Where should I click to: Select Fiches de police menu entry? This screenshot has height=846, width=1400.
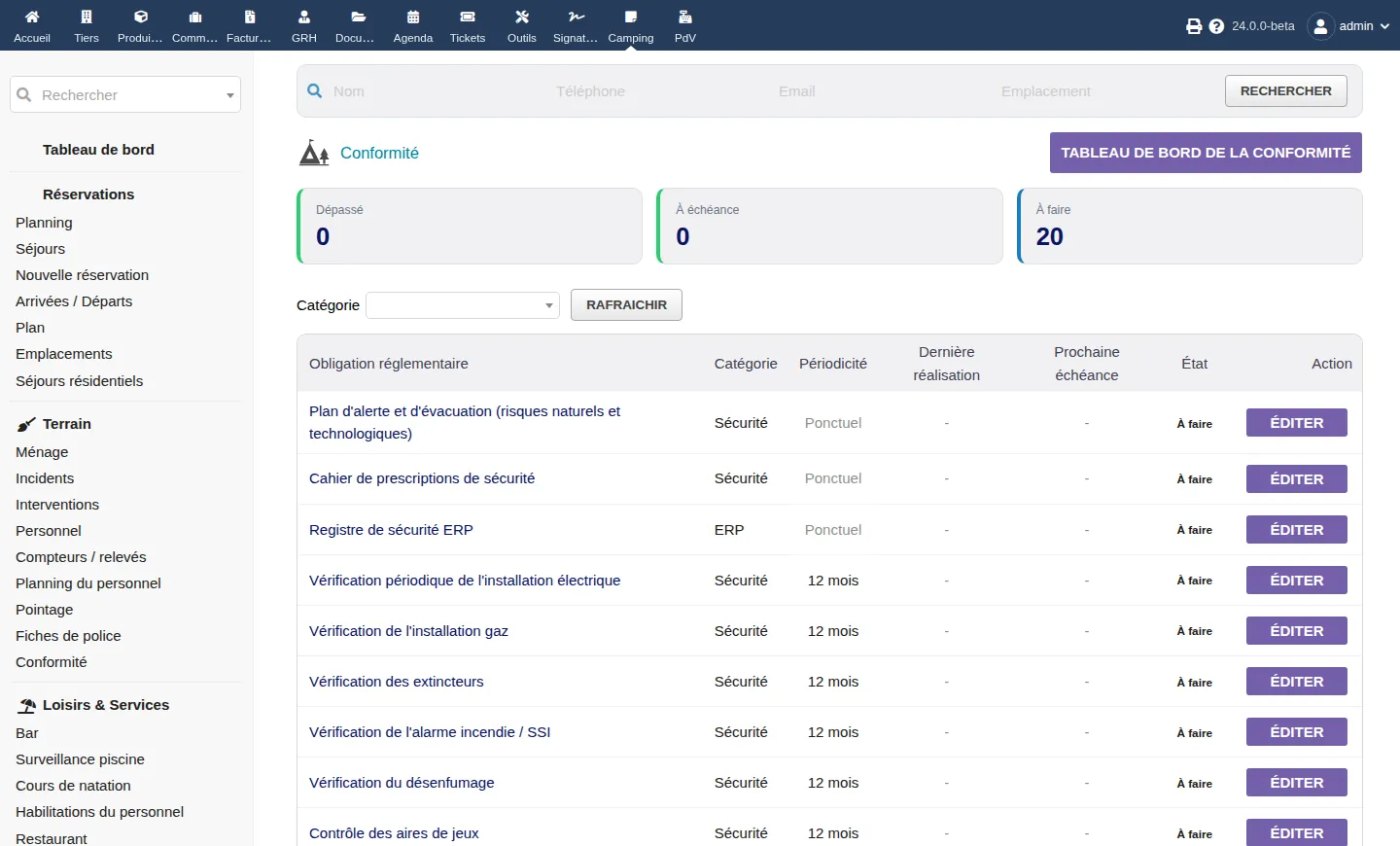click(68, 636)
